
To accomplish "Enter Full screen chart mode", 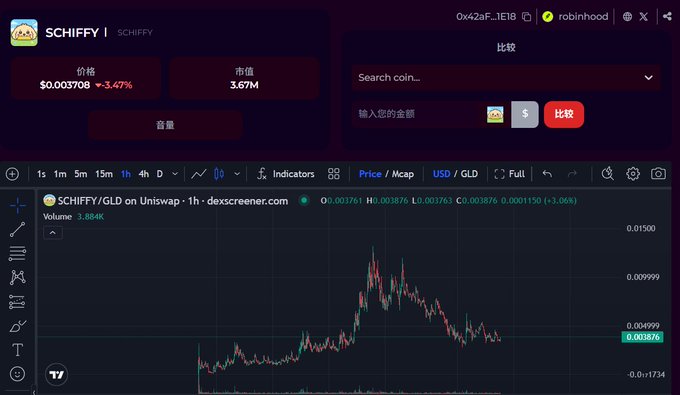I will pyautogui.click(x=510, y=174).
